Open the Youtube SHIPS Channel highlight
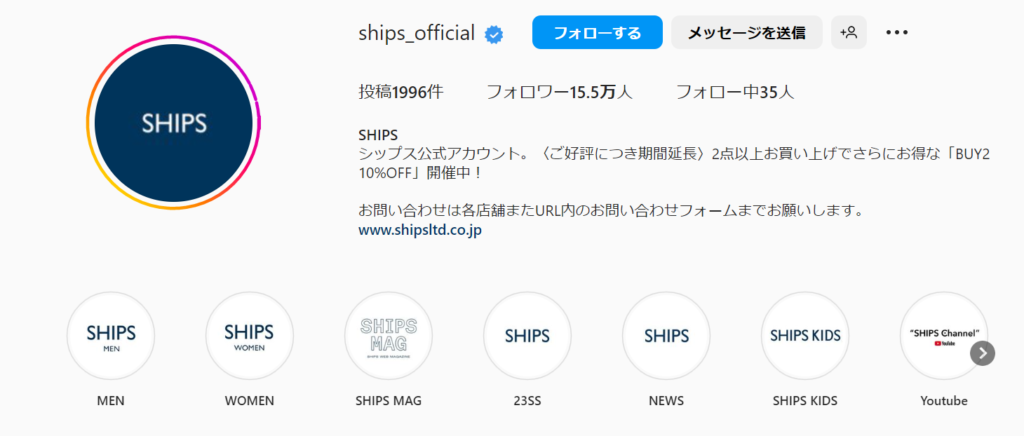This screenshot has height=436, width=1024. [x=943, y=335]
